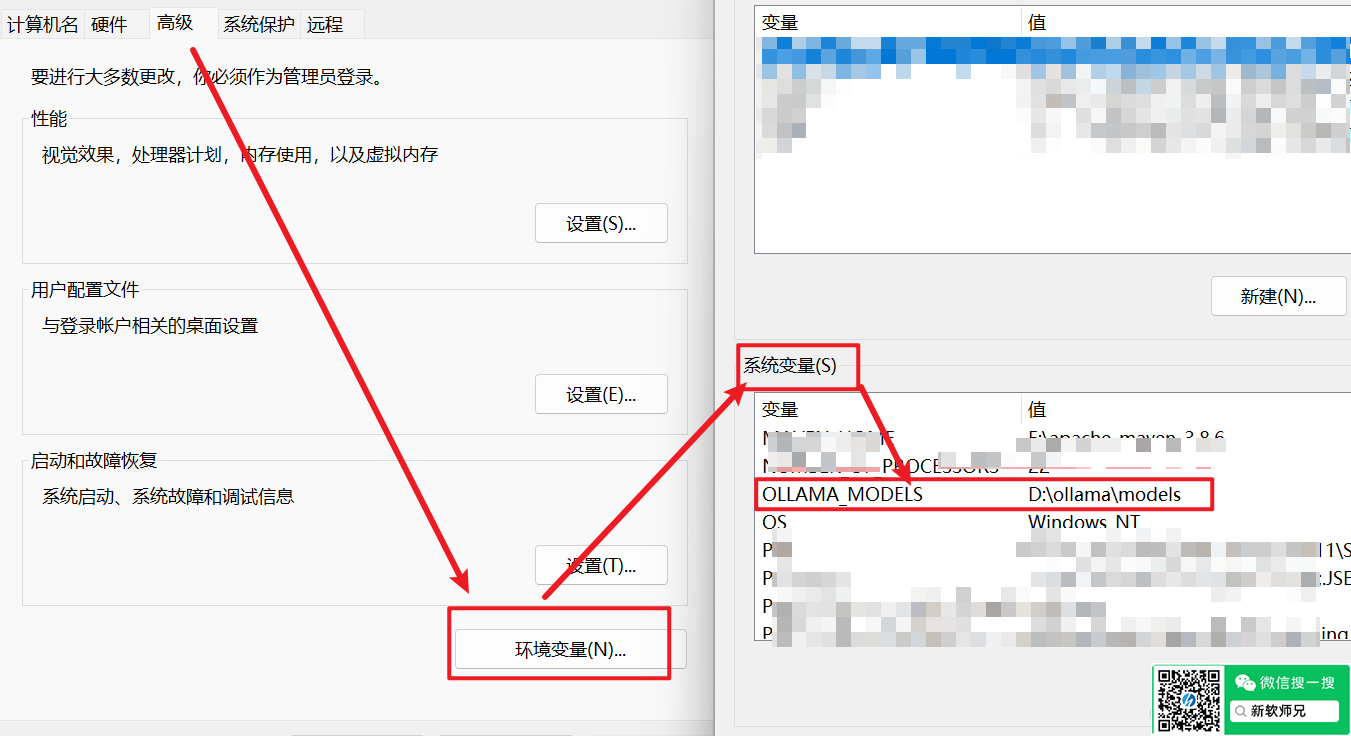The width and height of the screenshot is (1351, 736).
Task: Select the 系统保护 tab
Action: point(258,25)
